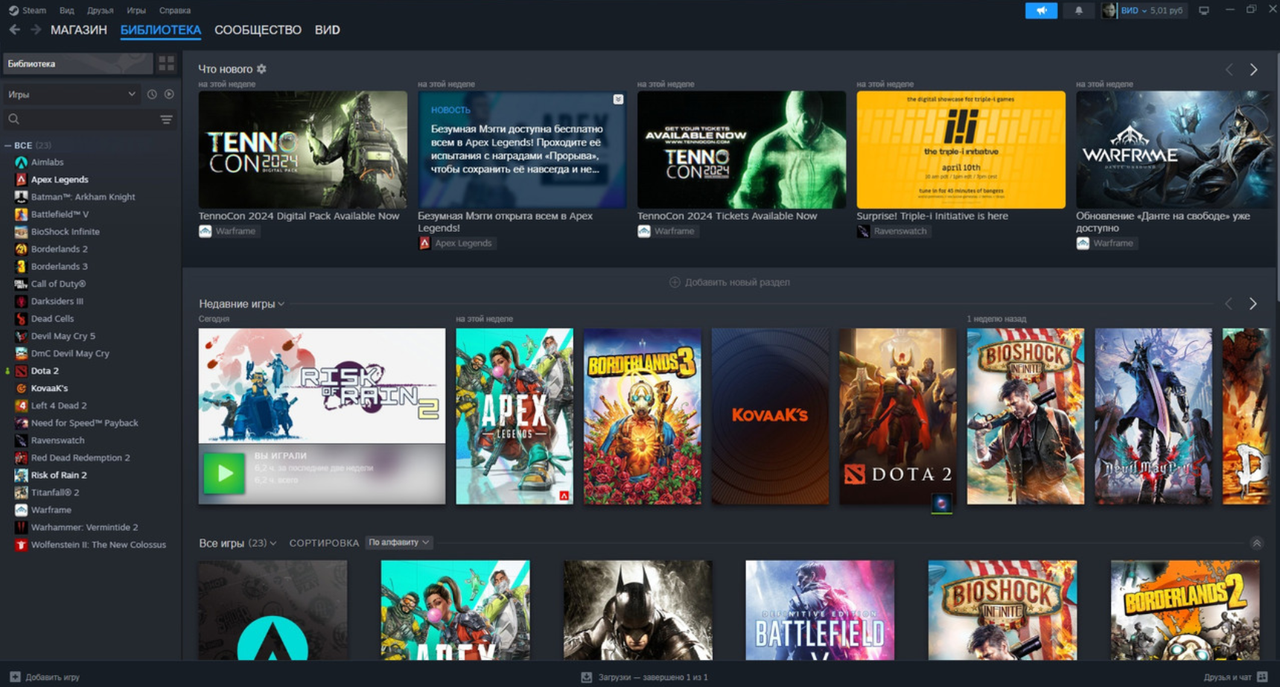Show next What's New items arrow

coord(1253,70)
